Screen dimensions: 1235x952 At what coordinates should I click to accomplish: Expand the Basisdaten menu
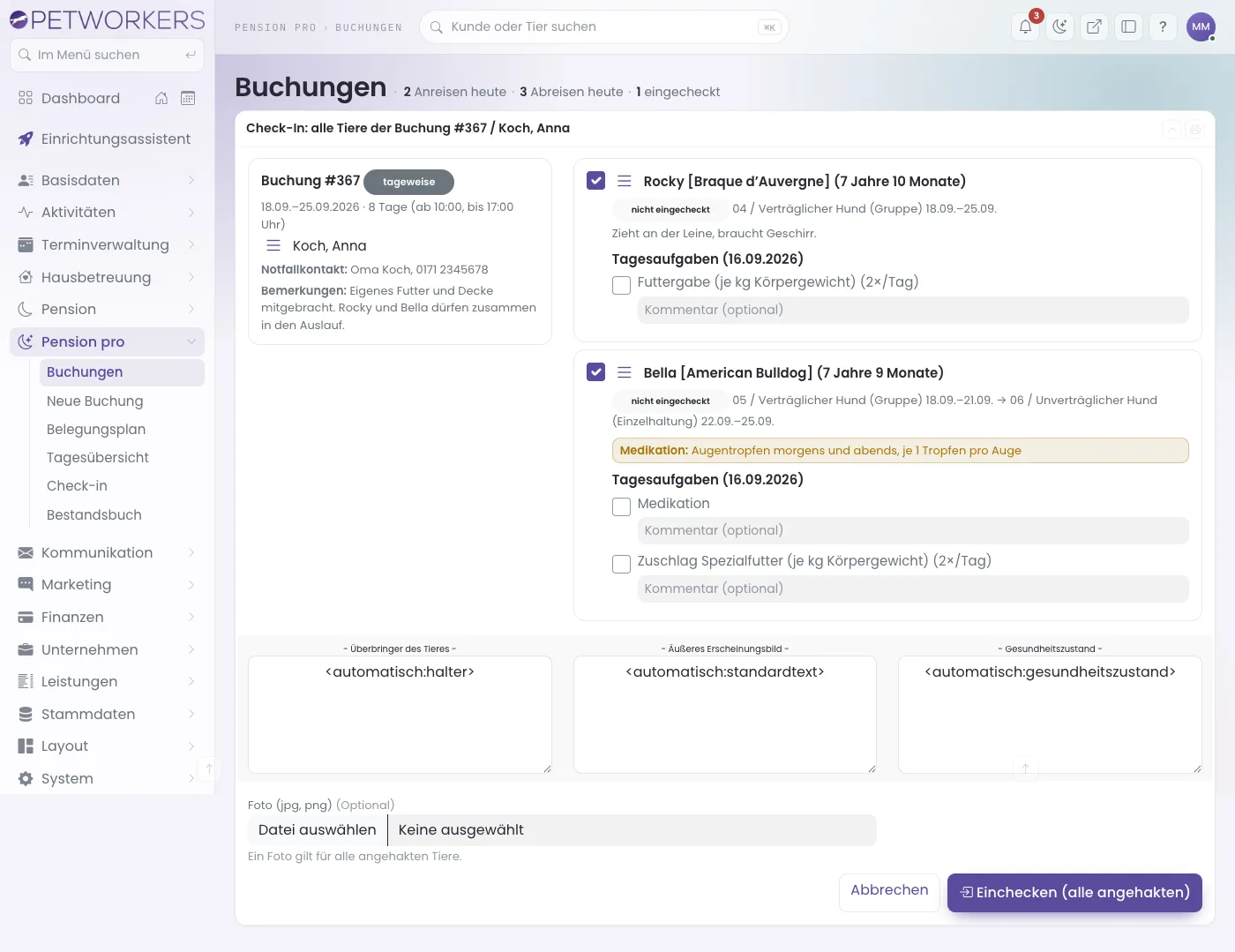click(x=107, y=180)
